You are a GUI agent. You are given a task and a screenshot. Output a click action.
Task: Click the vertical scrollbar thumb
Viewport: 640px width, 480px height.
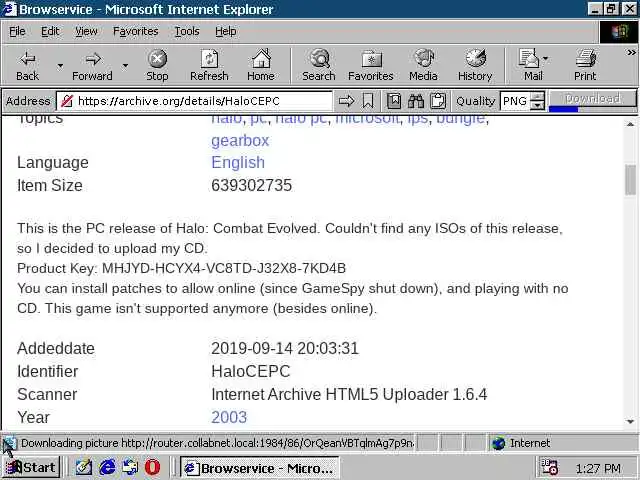[630, 180]
